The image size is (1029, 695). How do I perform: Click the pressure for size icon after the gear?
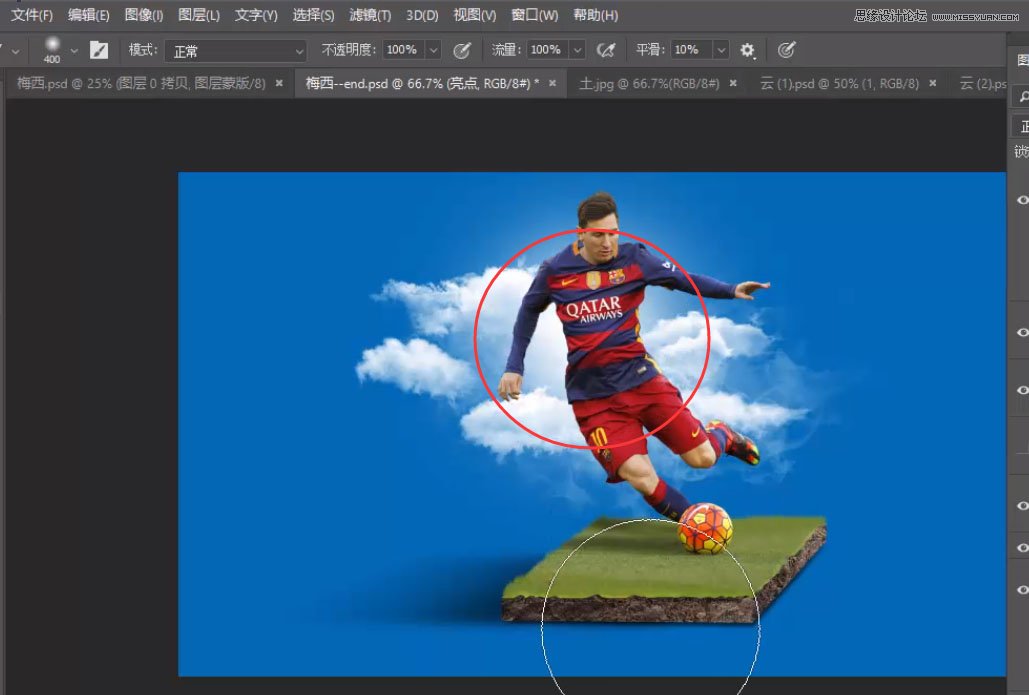(787, 50)
